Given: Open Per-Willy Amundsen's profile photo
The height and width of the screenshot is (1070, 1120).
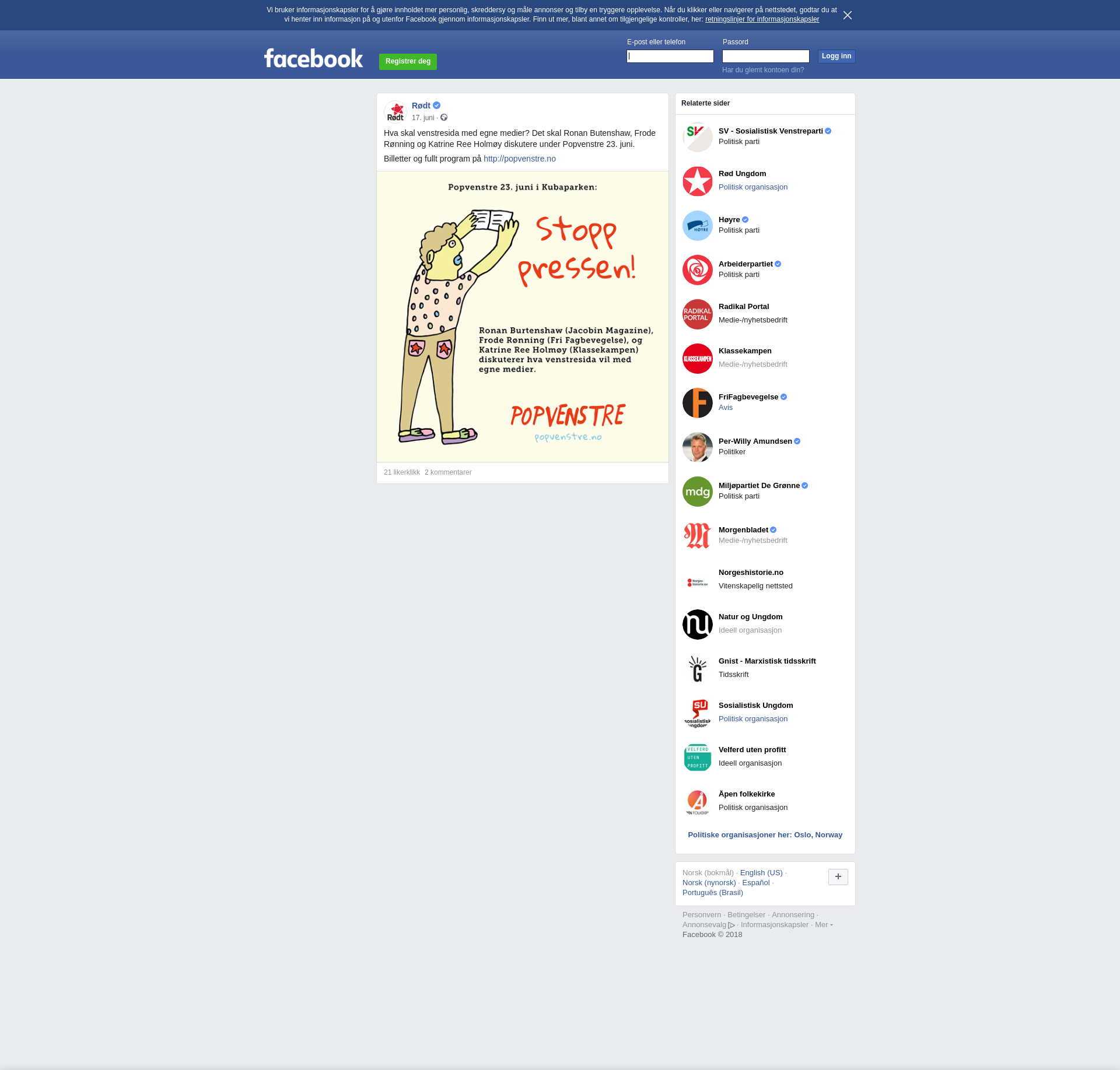Looking at the screenshot, I should (698, 447).
